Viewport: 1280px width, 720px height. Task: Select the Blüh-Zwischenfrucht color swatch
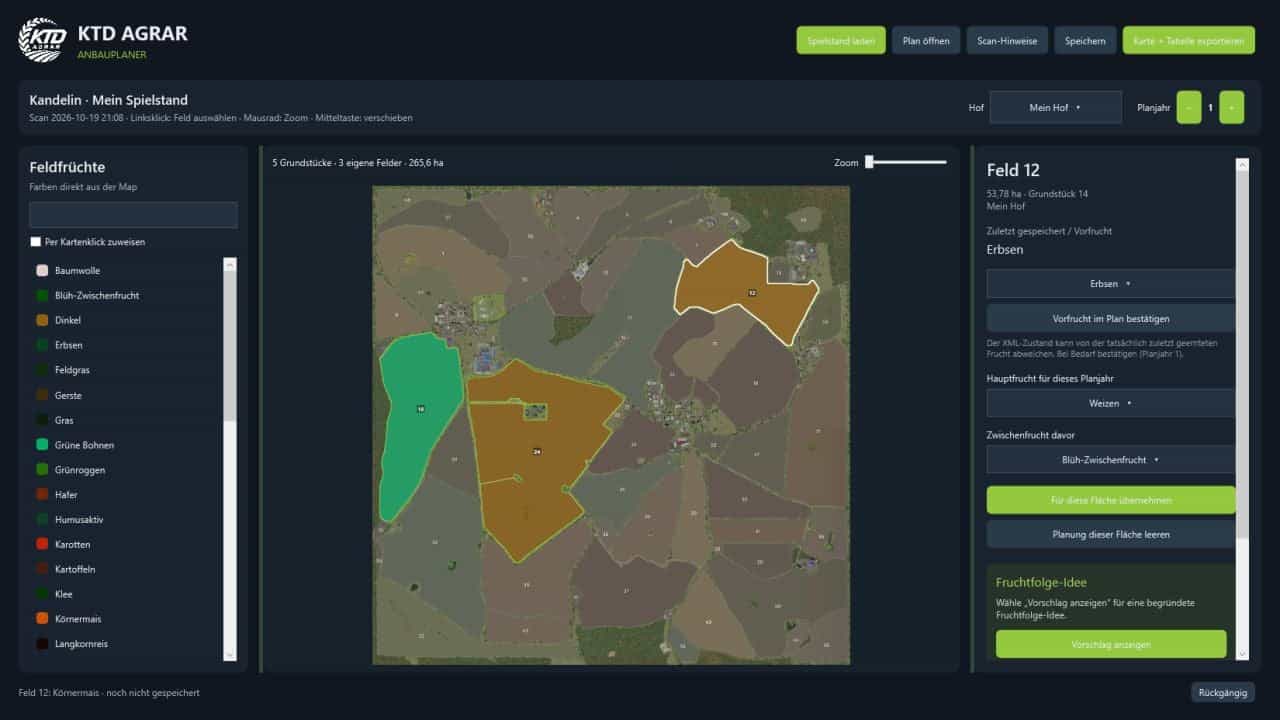42,296
